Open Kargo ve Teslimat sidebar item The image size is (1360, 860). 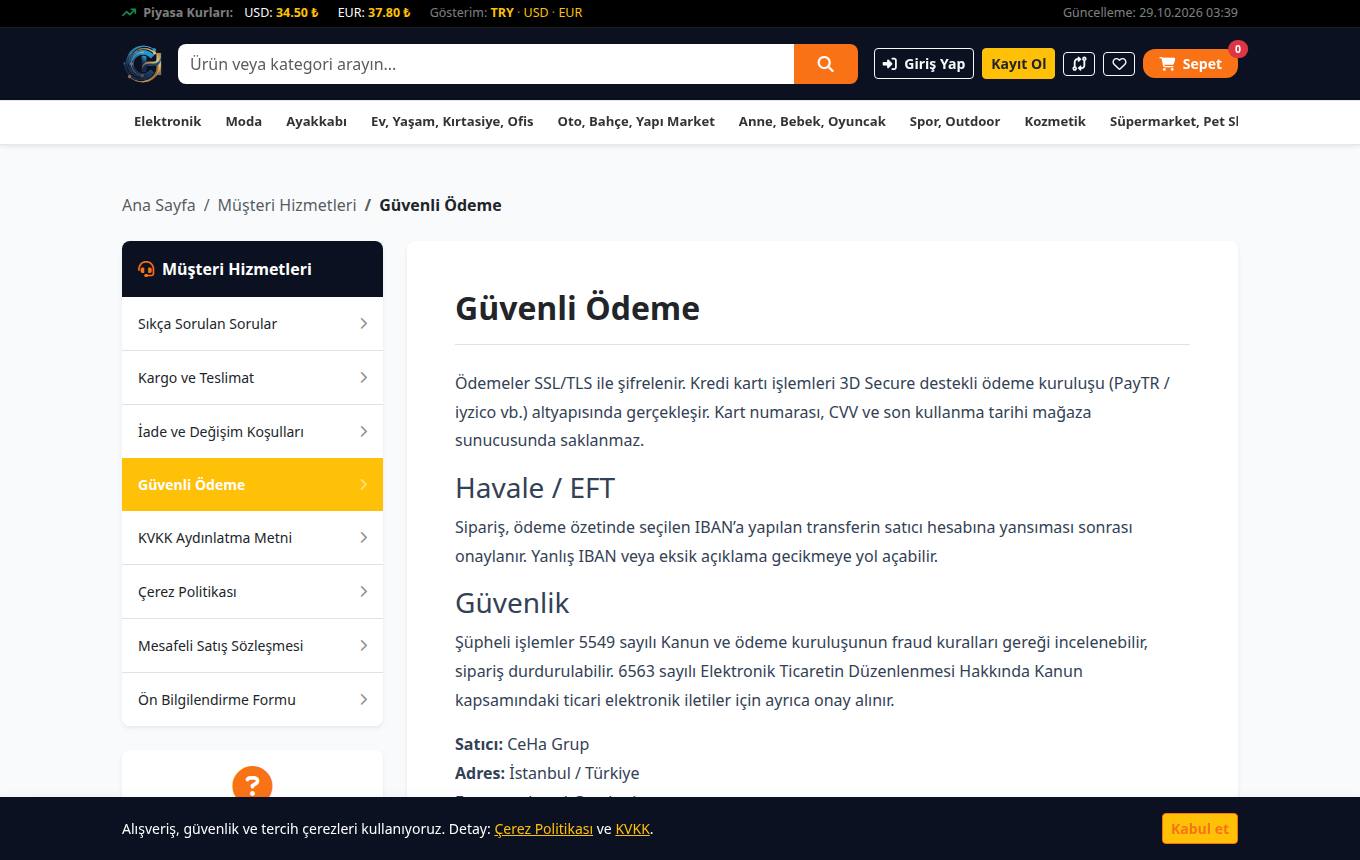[252, 378]
